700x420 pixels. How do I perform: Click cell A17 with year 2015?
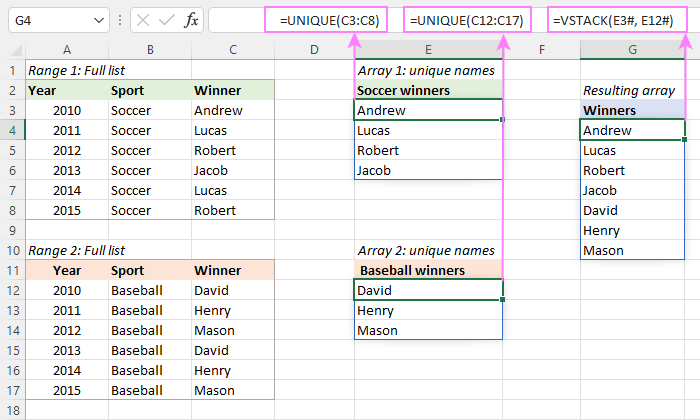(67, 390)
